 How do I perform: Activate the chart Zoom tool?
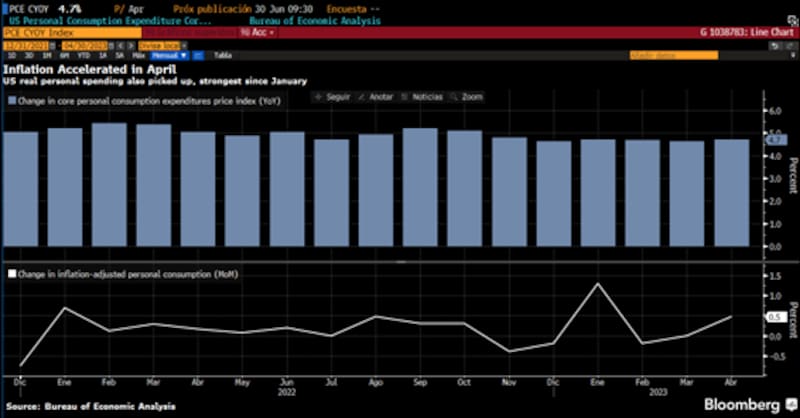(x=468, y=97)
